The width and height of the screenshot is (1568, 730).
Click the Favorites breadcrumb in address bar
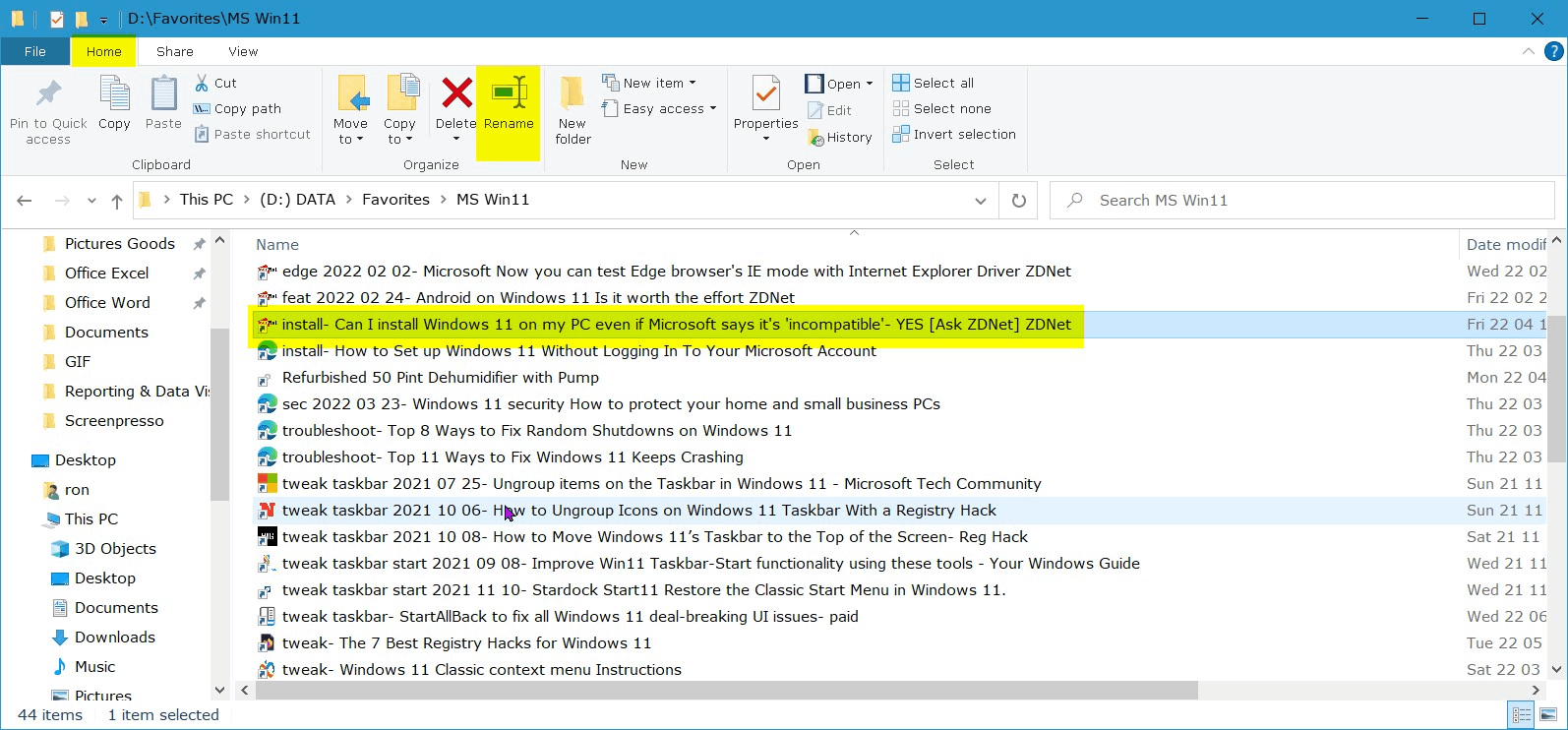point(395,200)
